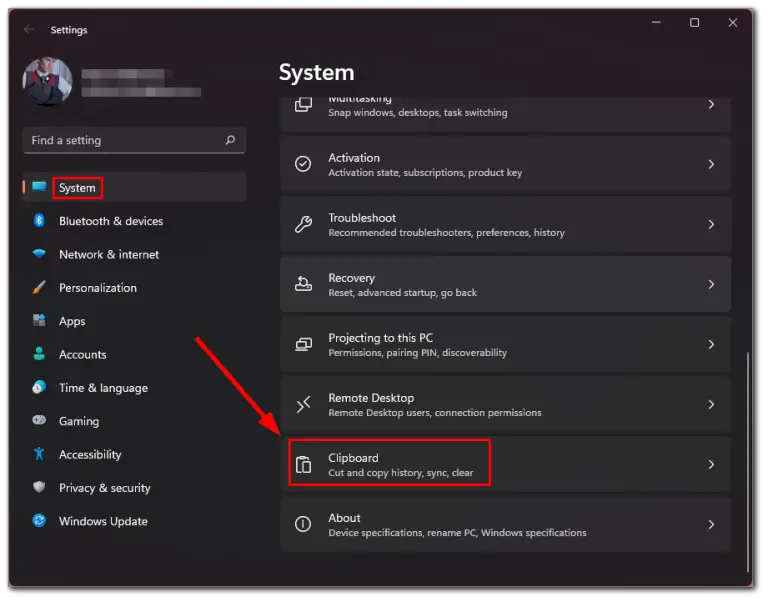Screen dimensions: 768x602
Task: Click the Accounts person icon
Action: [39, 354]
